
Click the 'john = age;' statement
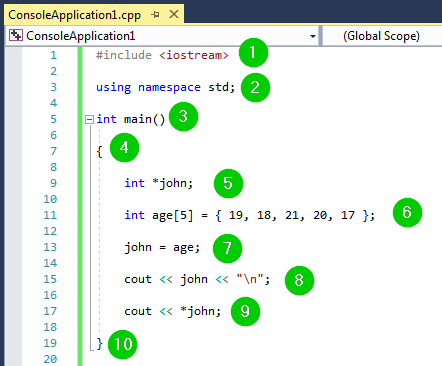[162, 248]
